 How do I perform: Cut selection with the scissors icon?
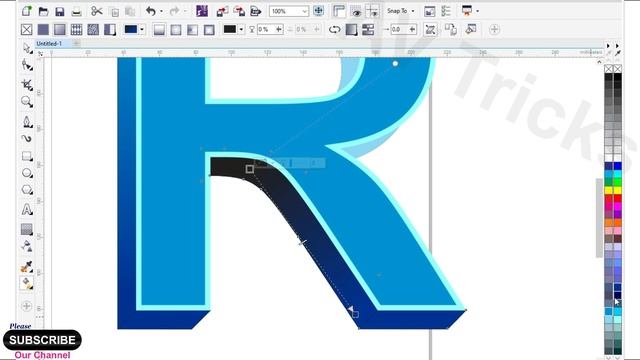[x=97, y=11]
